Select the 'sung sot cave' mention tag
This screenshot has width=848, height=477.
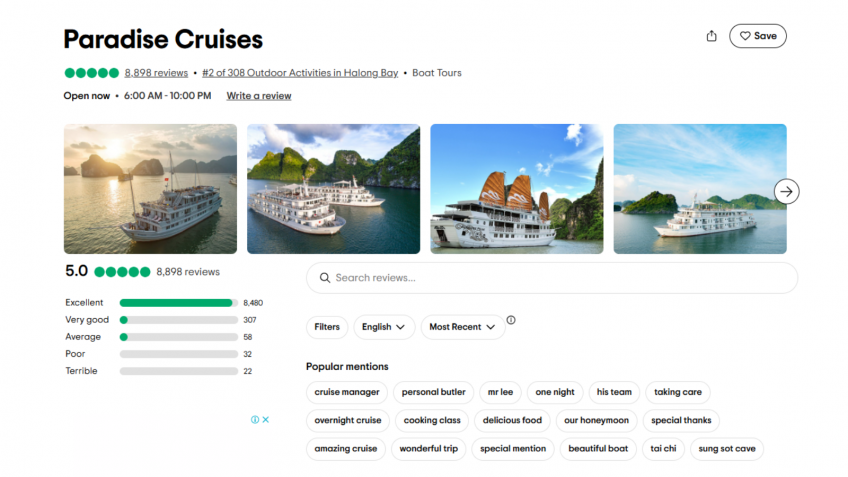coord(727,449)
